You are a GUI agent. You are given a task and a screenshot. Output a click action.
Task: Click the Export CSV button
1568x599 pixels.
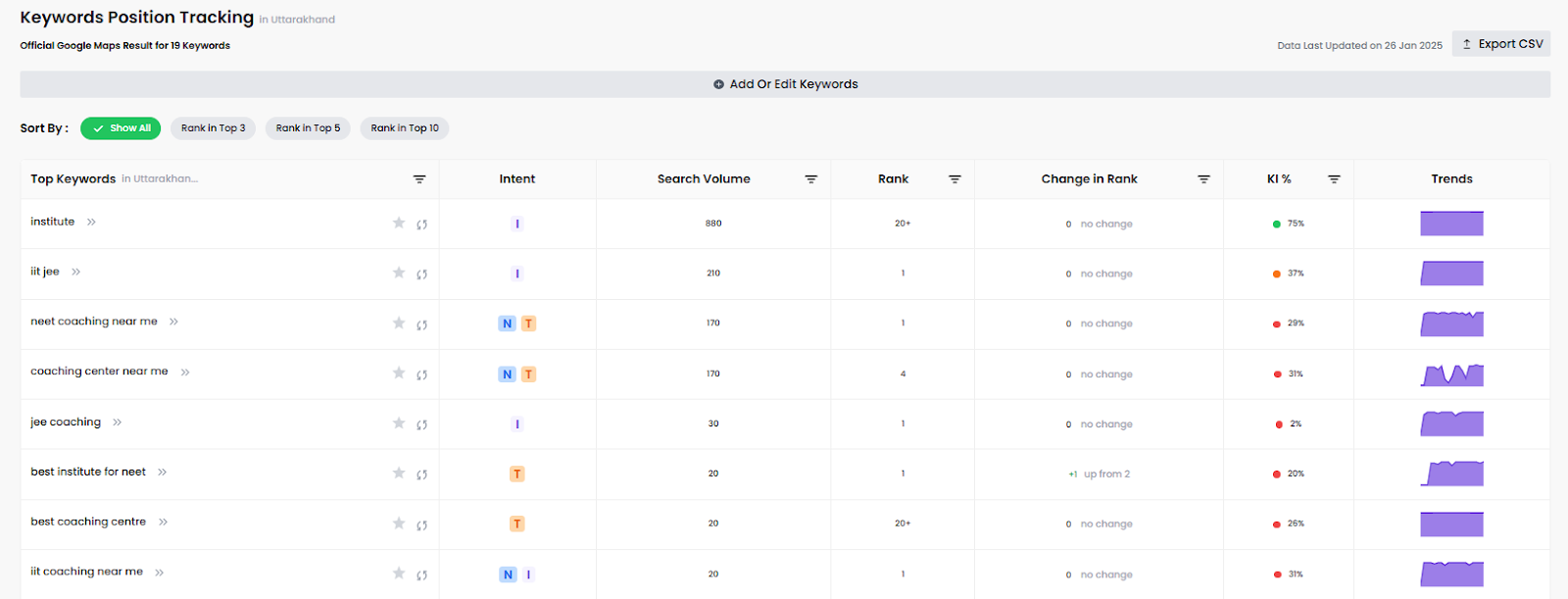(x=1501, y=44)
